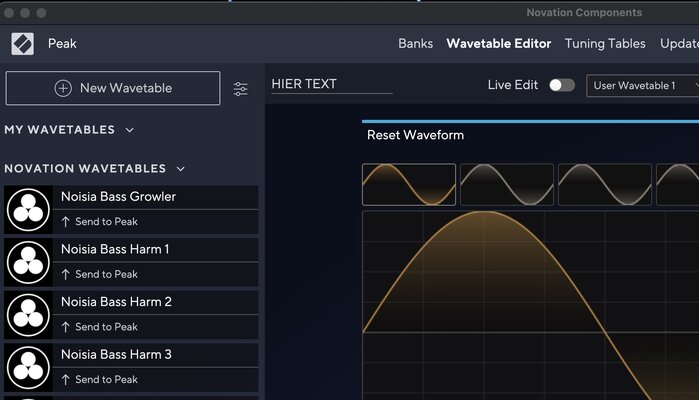Viewport: 699px width, 400px height.
Task: Select the Noisia Bass Harm 1 artwork icon
Action: [28, 262]
